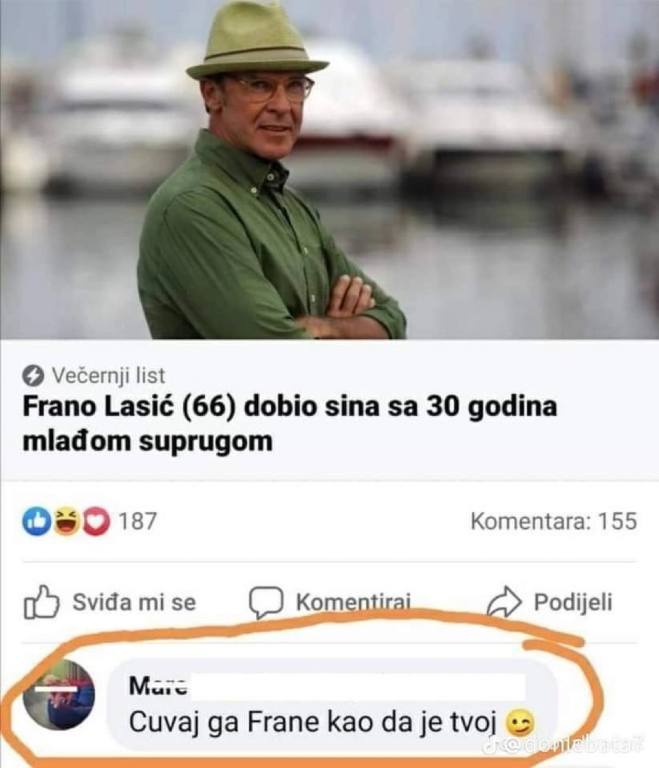Open the Frano Lasić article headline
Screen dimensions: 659x768
click(290, 424)
